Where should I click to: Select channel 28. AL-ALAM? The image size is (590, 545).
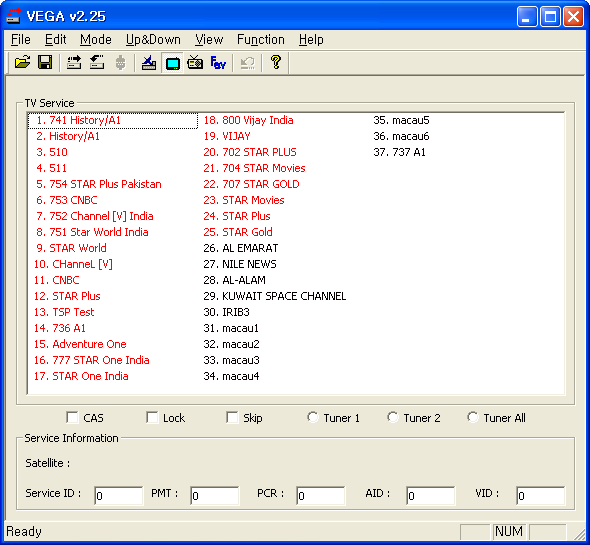(x=234, y=280)
